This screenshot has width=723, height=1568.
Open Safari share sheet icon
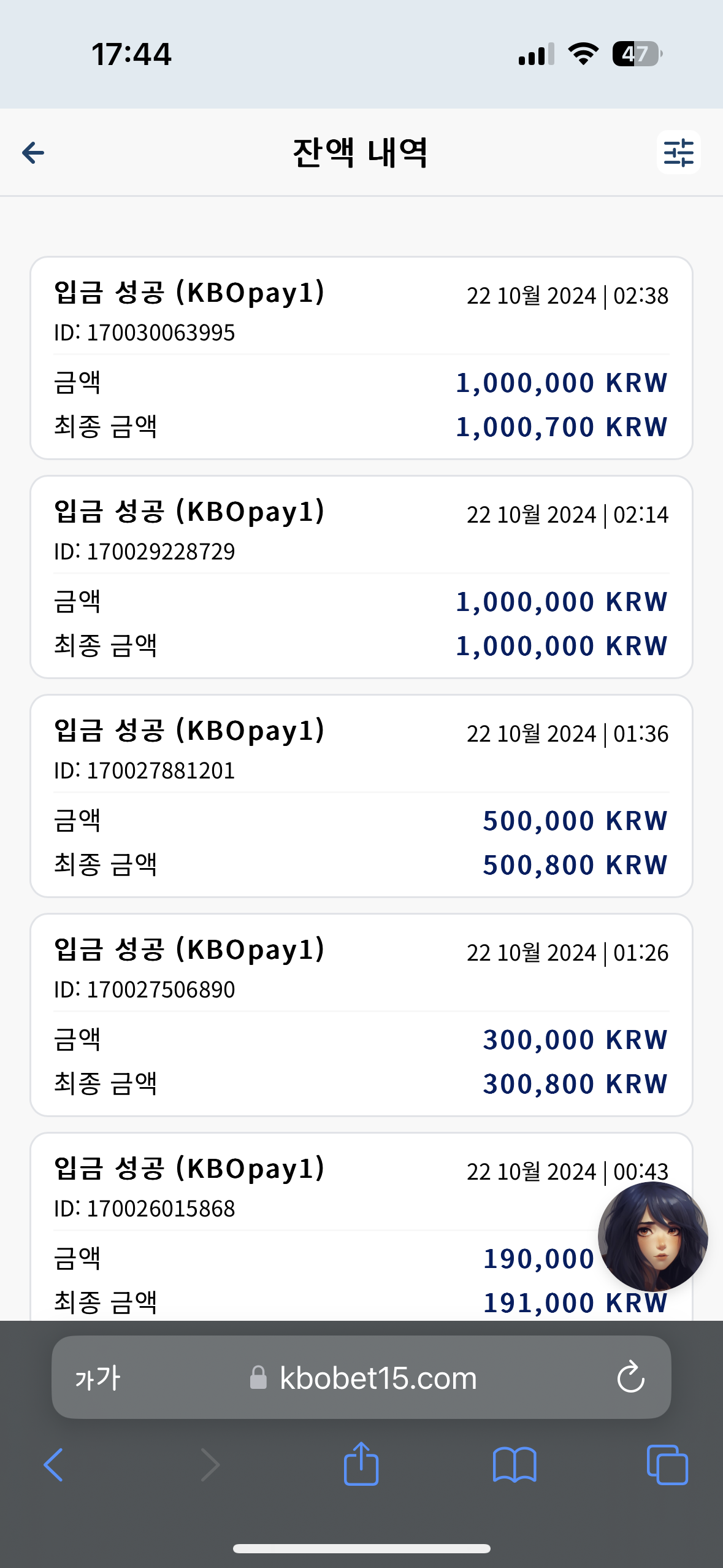click(361, 1464)
